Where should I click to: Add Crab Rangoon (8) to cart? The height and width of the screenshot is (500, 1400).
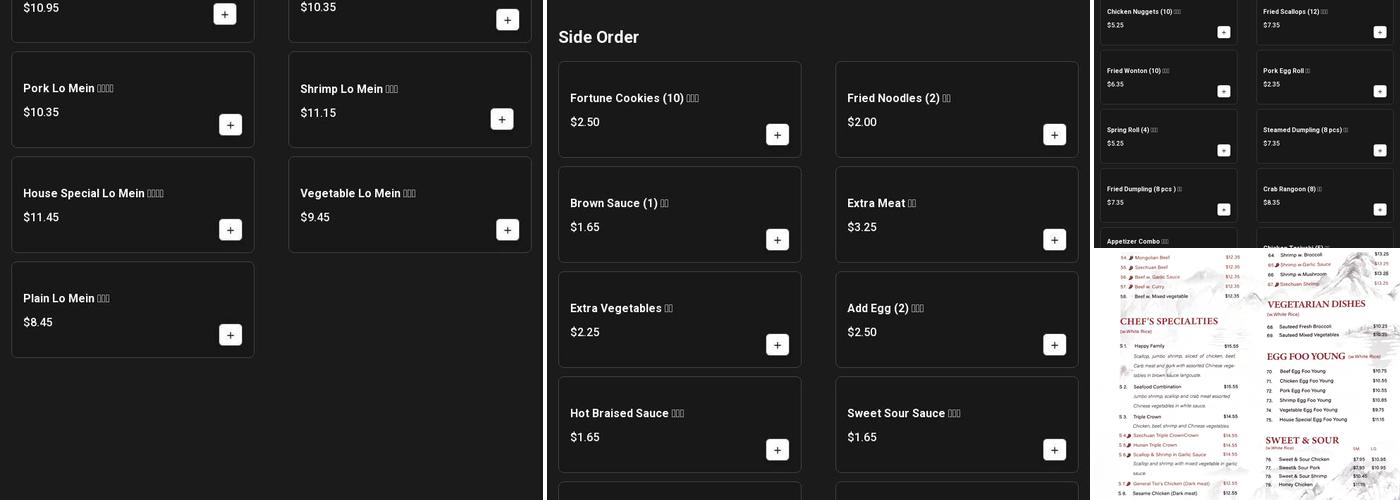point(1379,209)
